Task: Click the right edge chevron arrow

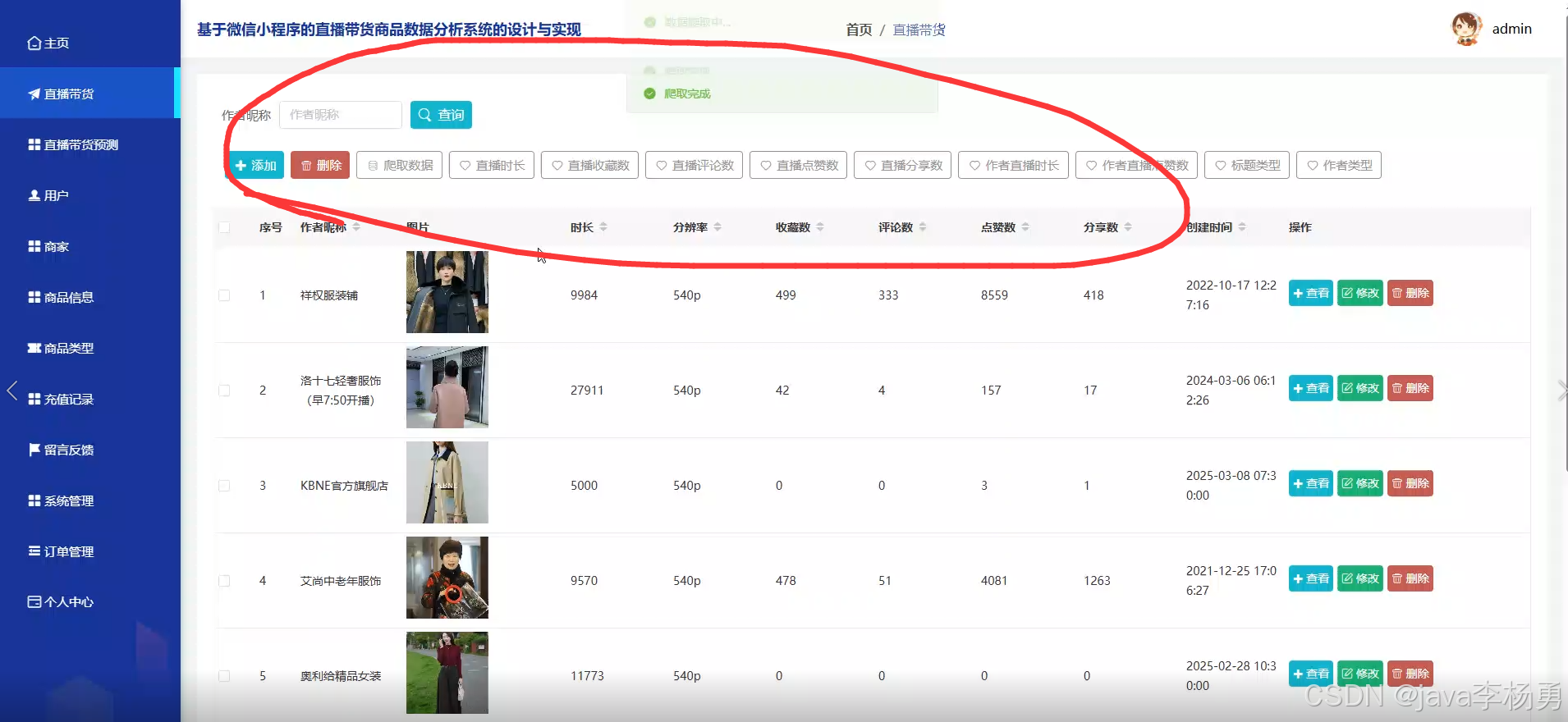Action: [1561, 391]
